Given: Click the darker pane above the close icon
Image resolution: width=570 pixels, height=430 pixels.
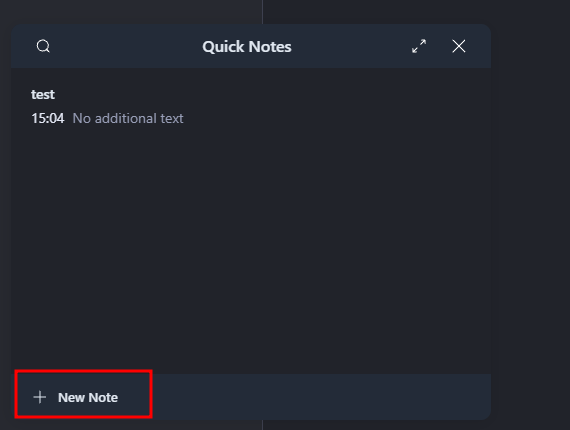Looking at the screenshot, I should [x=459, y=12].
